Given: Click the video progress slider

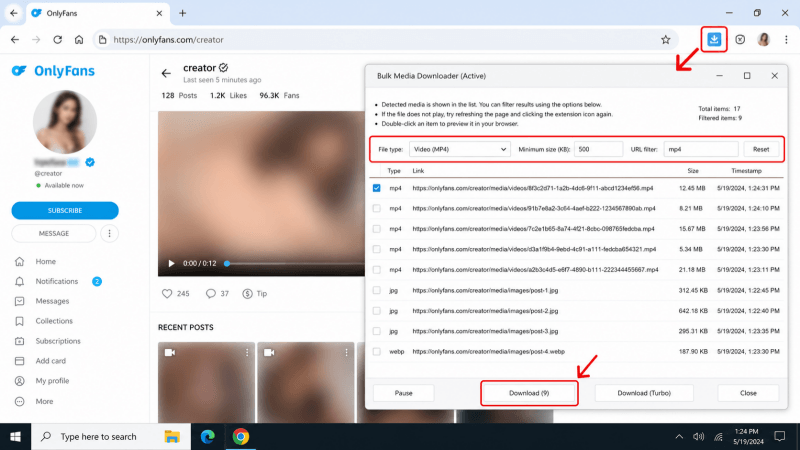Looking at the screenshot, I should coord(295,263).
